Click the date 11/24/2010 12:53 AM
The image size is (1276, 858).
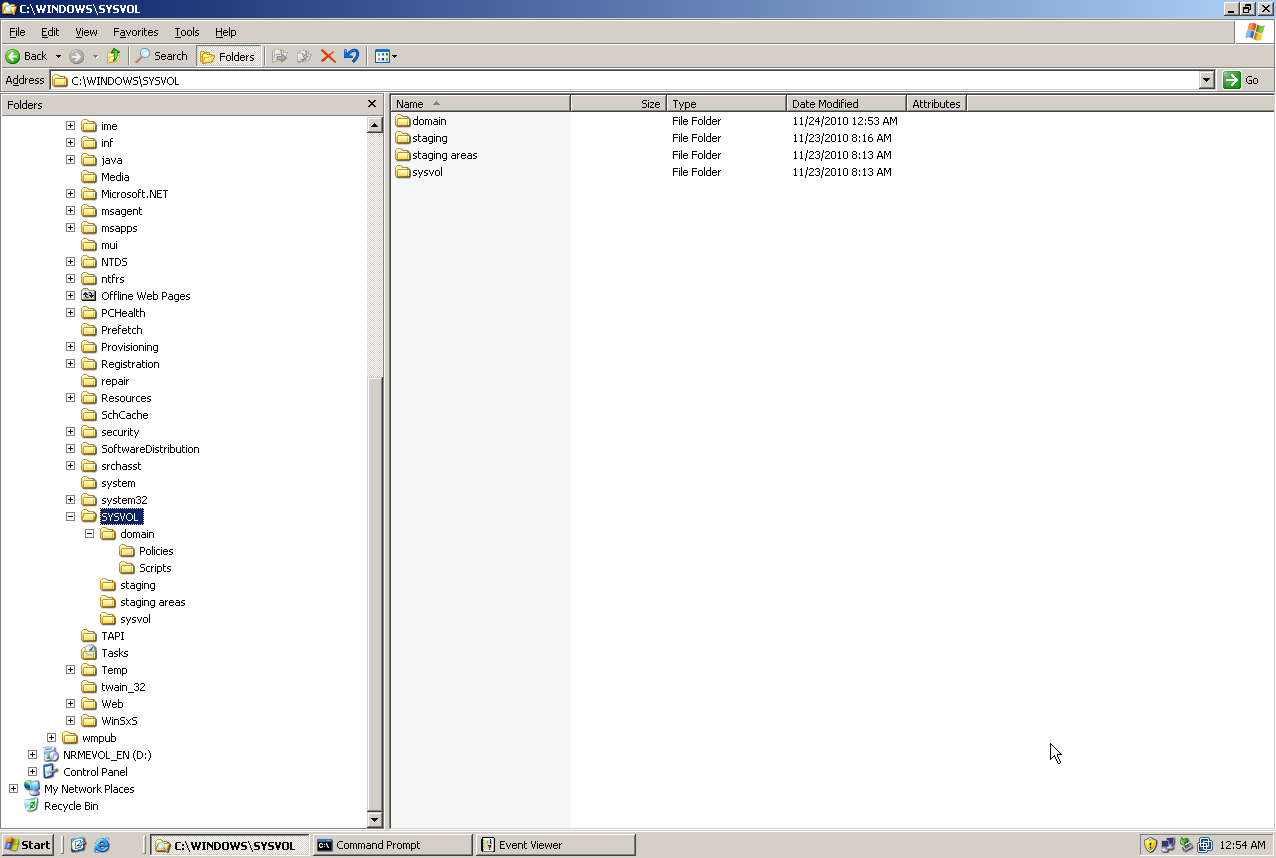pyautogui.click(x=845, y=121)
